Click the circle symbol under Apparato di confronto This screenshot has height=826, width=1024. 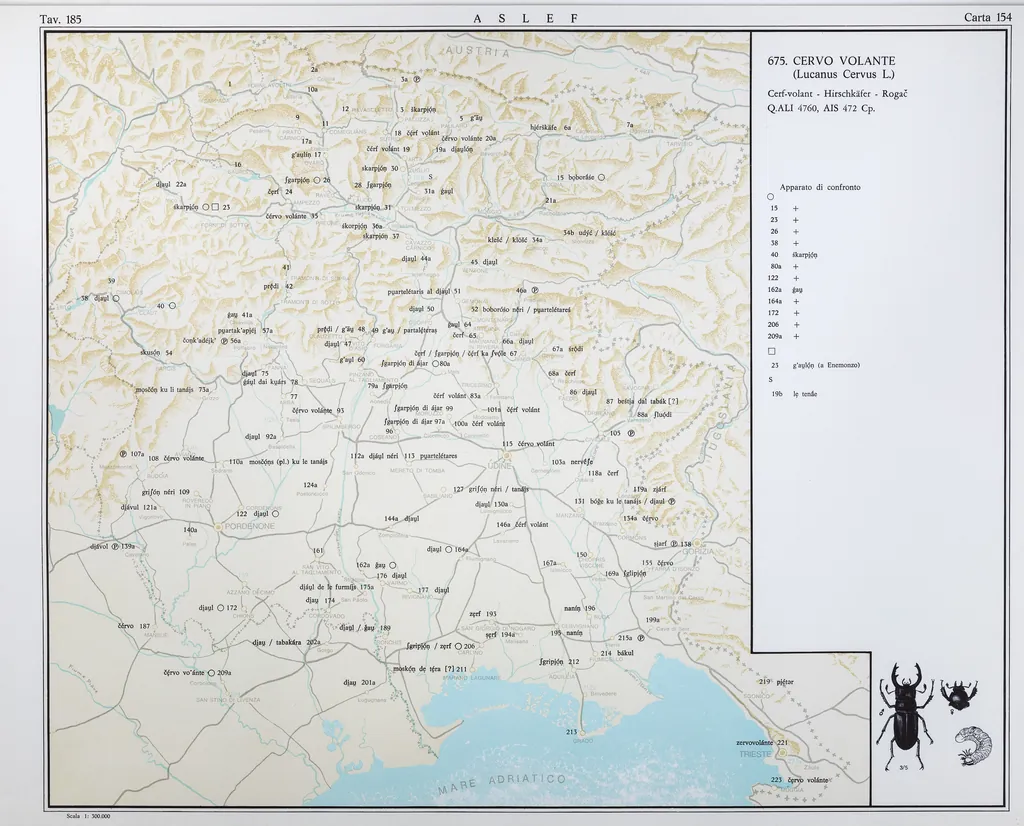click(x=771, y=196)
